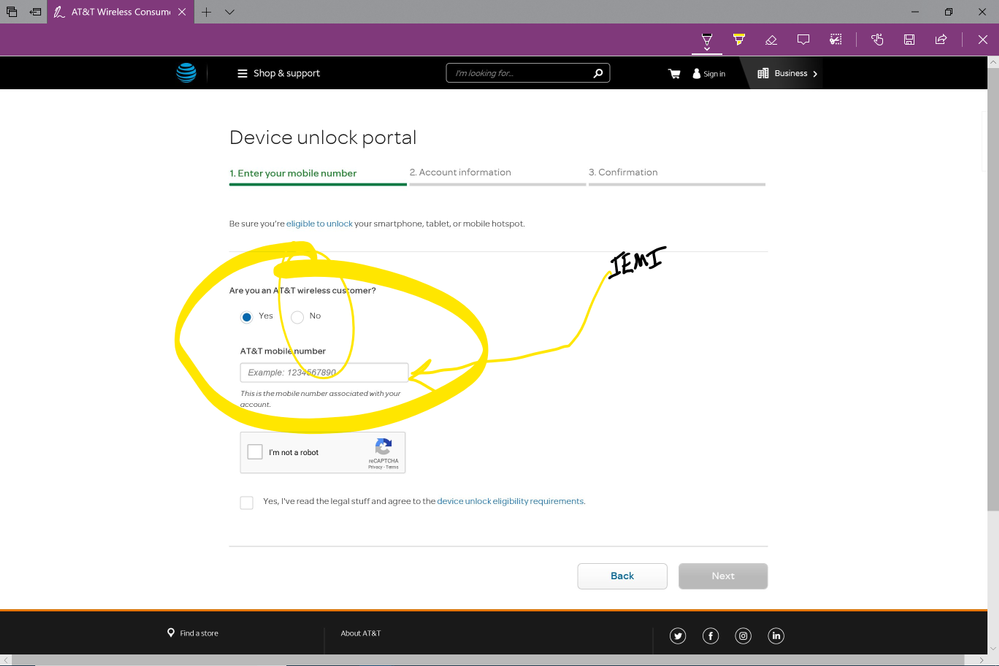Add a typed note with comment tool
Image resolution: width=999 pixels, height=666 pixels.
click(x=803, y=40)
